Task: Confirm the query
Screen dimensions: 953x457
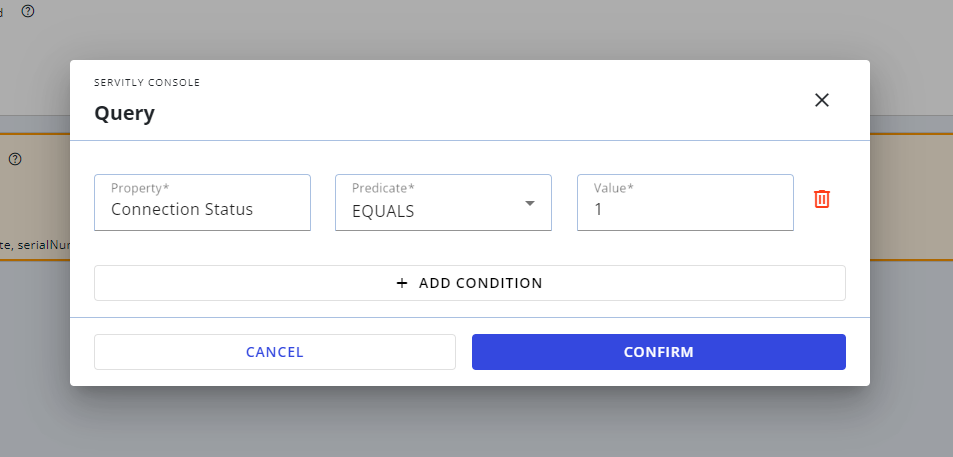Action: tap(659, 352)
